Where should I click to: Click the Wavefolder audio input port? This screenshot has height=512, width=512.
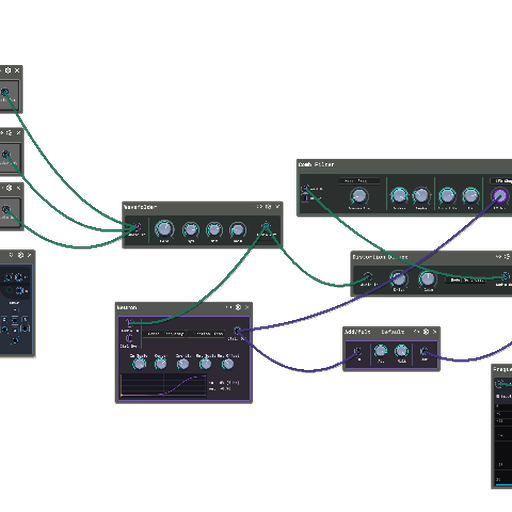(x=137, y=227)
